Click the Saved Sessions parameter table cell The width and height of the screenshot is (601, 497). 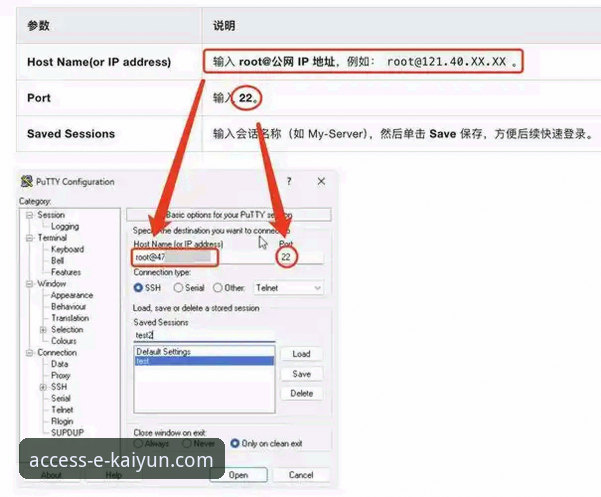[109, 134]
